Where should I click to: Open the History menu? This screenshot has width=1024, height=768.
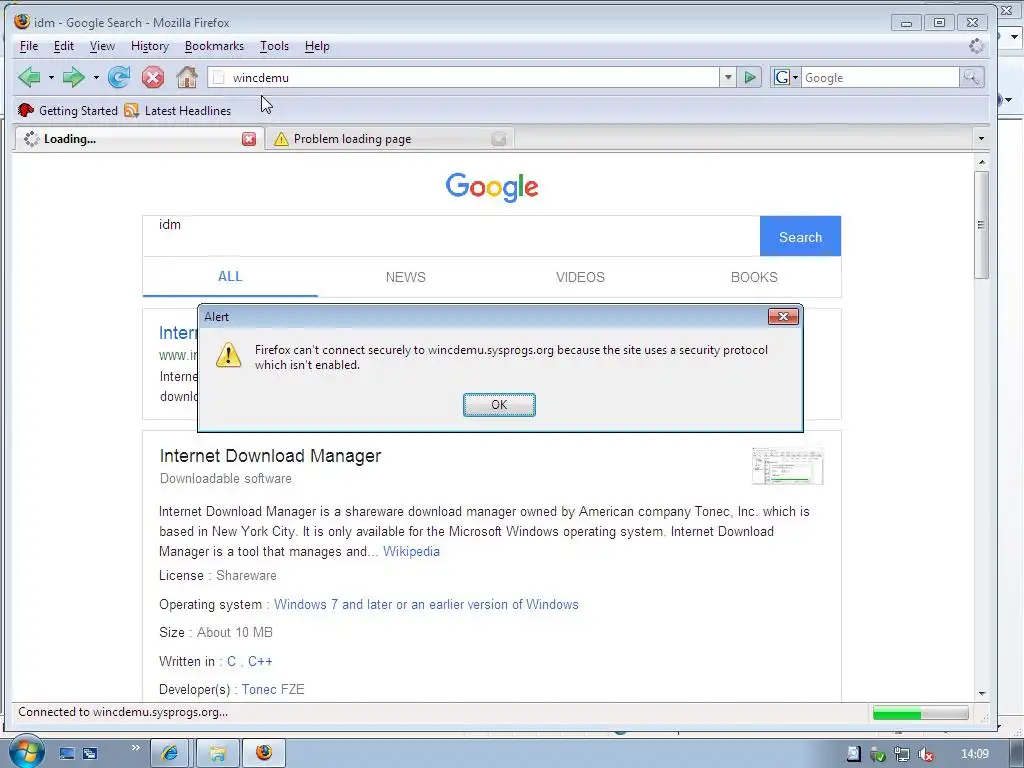[x=150, y=46]
